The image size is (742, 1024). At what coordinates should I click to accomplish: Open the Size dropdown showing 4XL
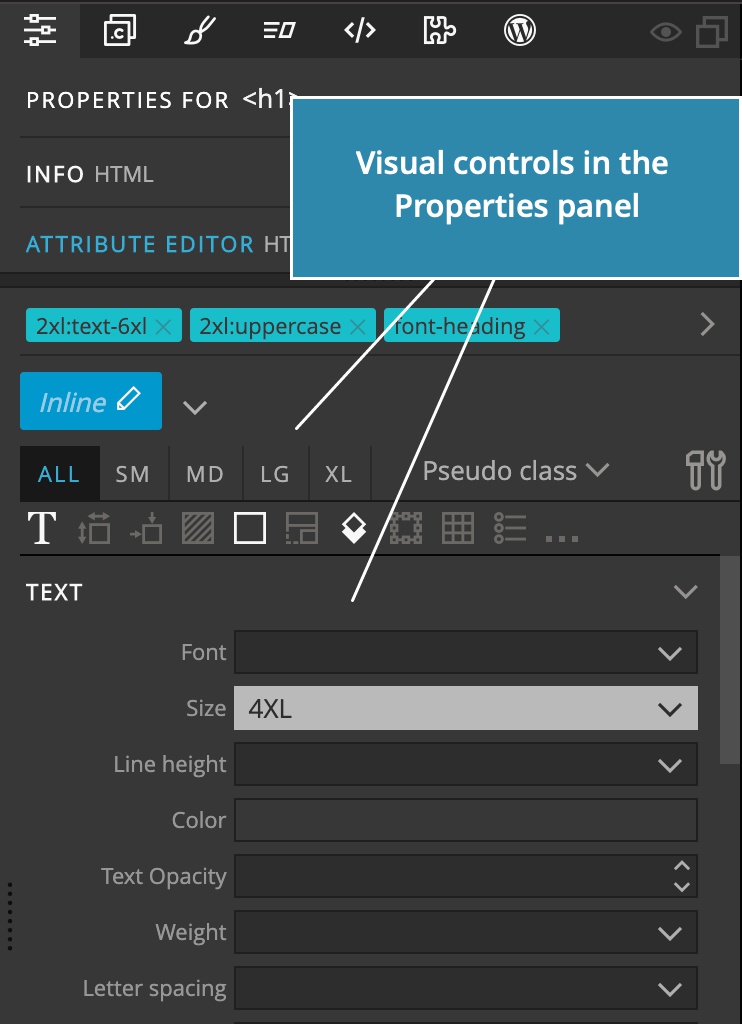(466, 708)
